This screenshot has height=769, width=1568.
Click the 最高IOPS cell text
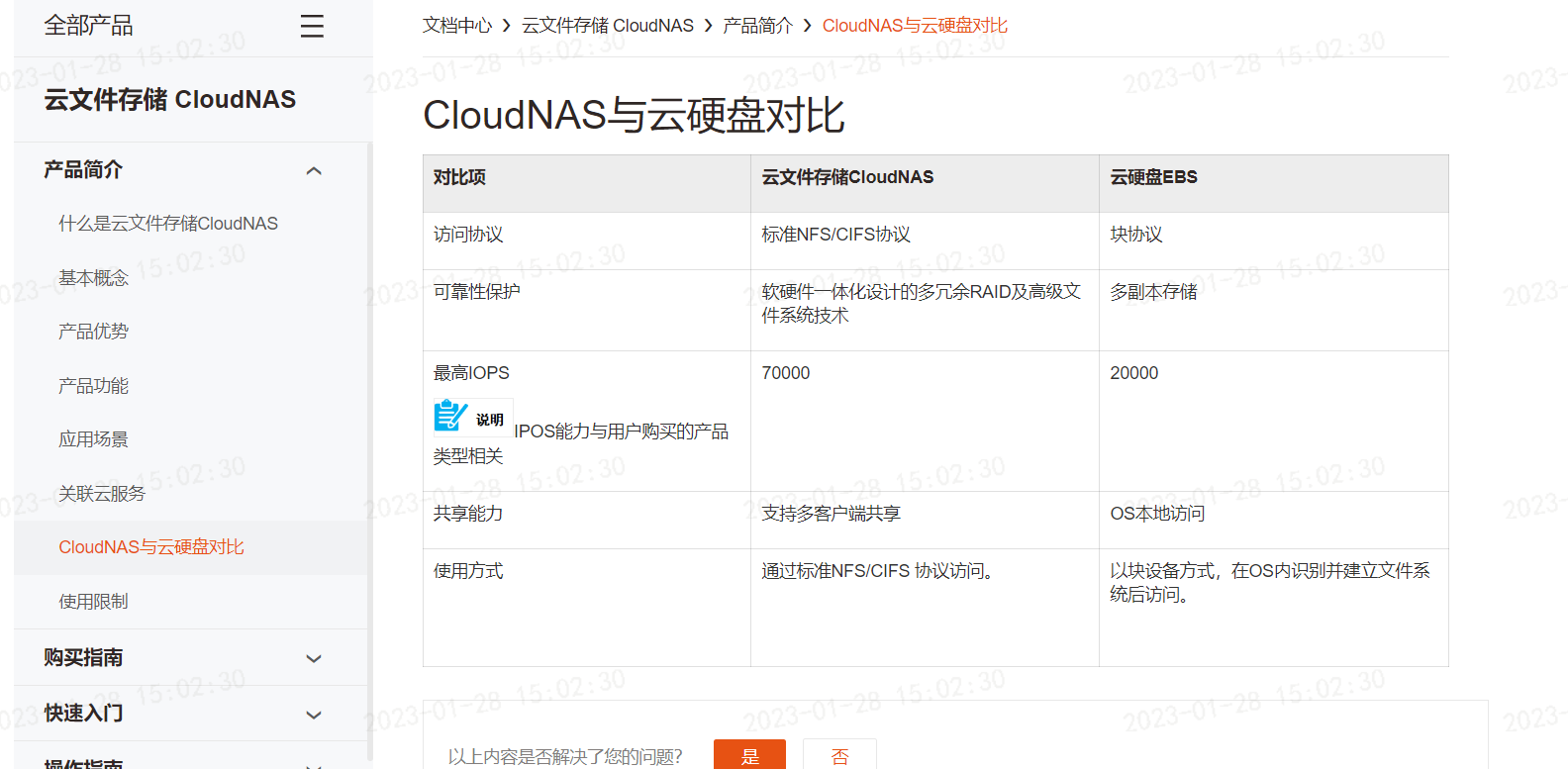click(471, 373)
